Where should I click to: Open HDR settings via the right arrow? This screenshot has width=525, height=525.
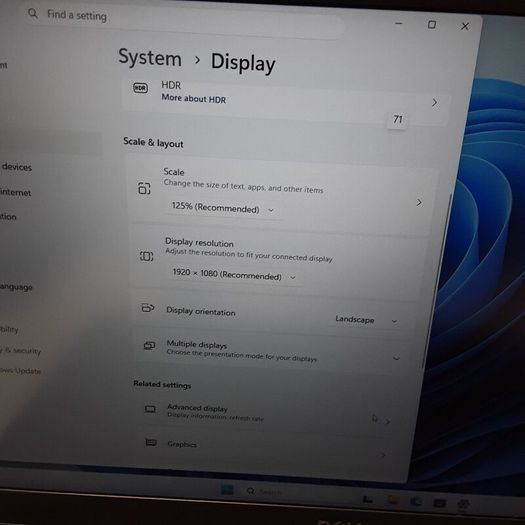tap(434, 102)
